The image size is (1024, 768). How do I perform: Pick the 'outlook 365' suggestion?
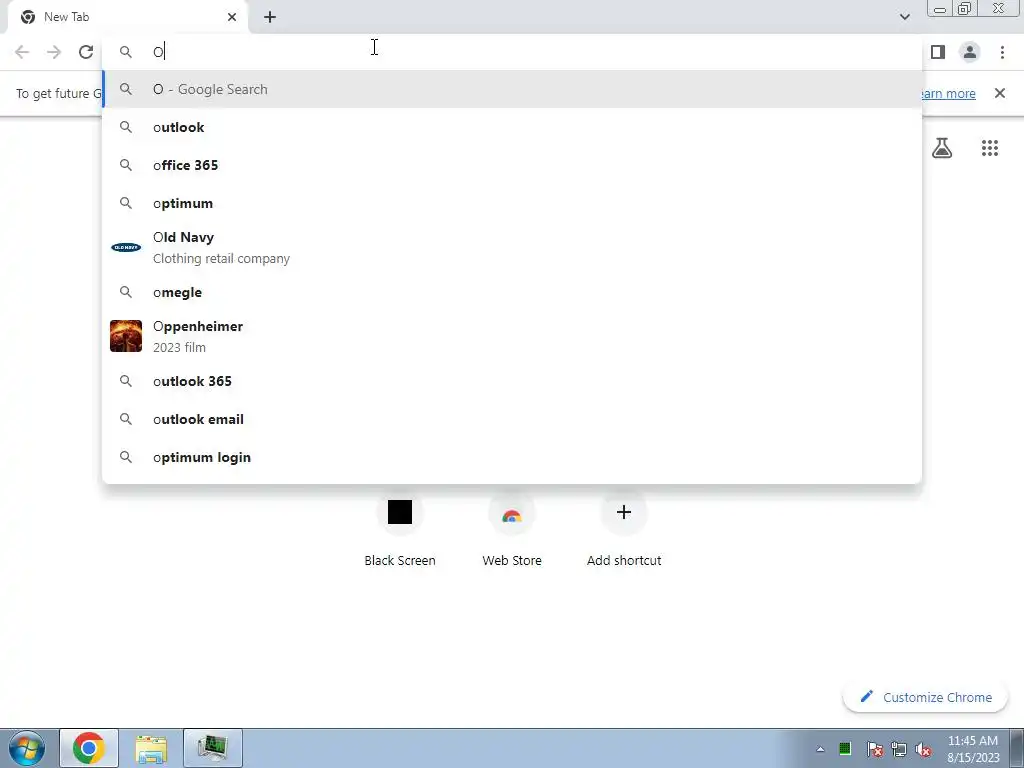click(512, 381)
